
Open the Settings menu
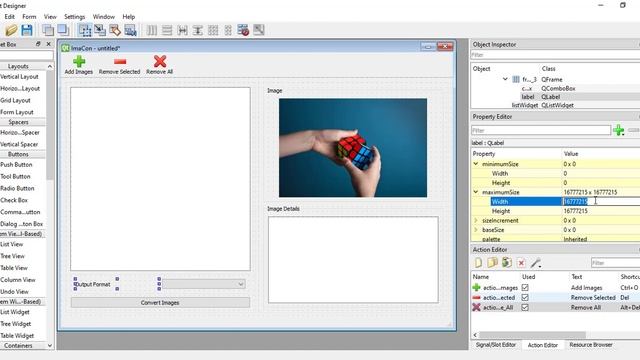[x=74, y=17]
